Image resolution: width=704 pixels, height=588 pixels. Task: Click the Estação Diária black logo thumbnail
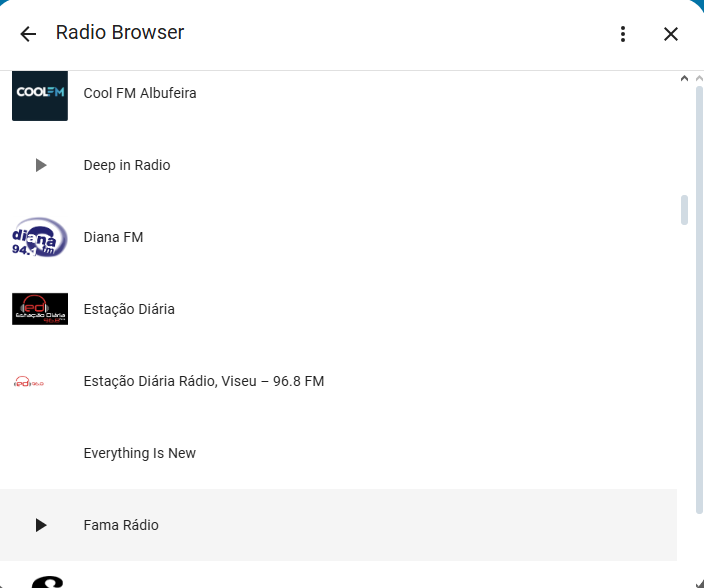tap(40, 309)
